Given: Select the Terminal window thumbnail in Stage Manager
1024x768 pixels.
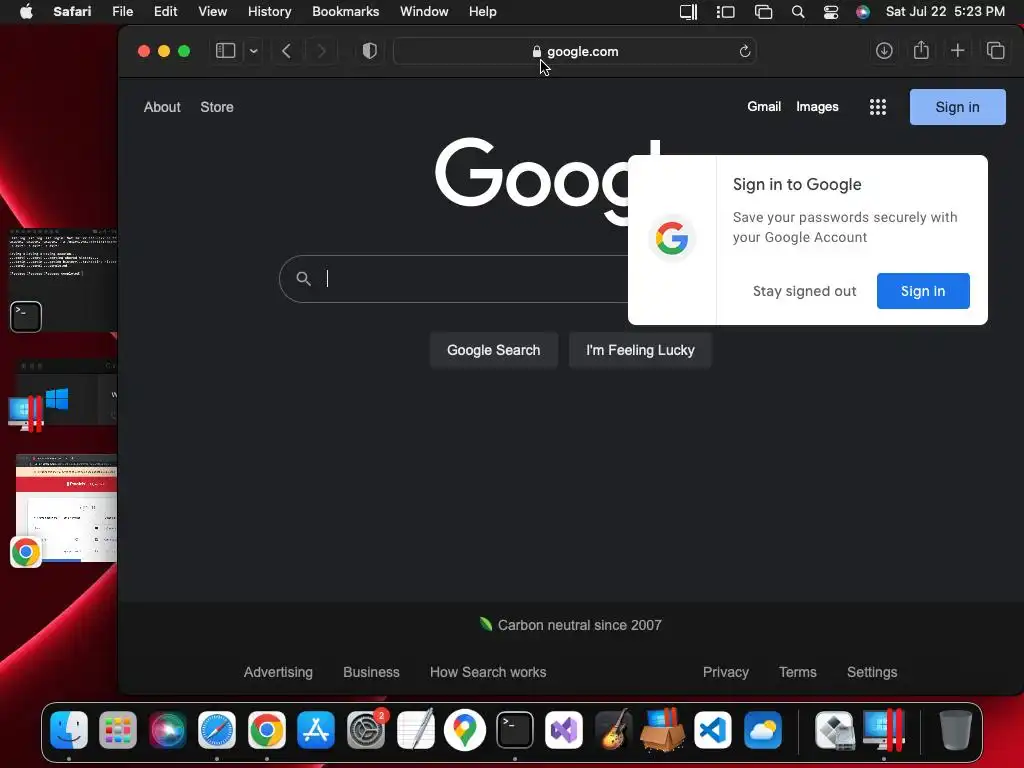Looking at the screenshot, I should click(63, 280).
